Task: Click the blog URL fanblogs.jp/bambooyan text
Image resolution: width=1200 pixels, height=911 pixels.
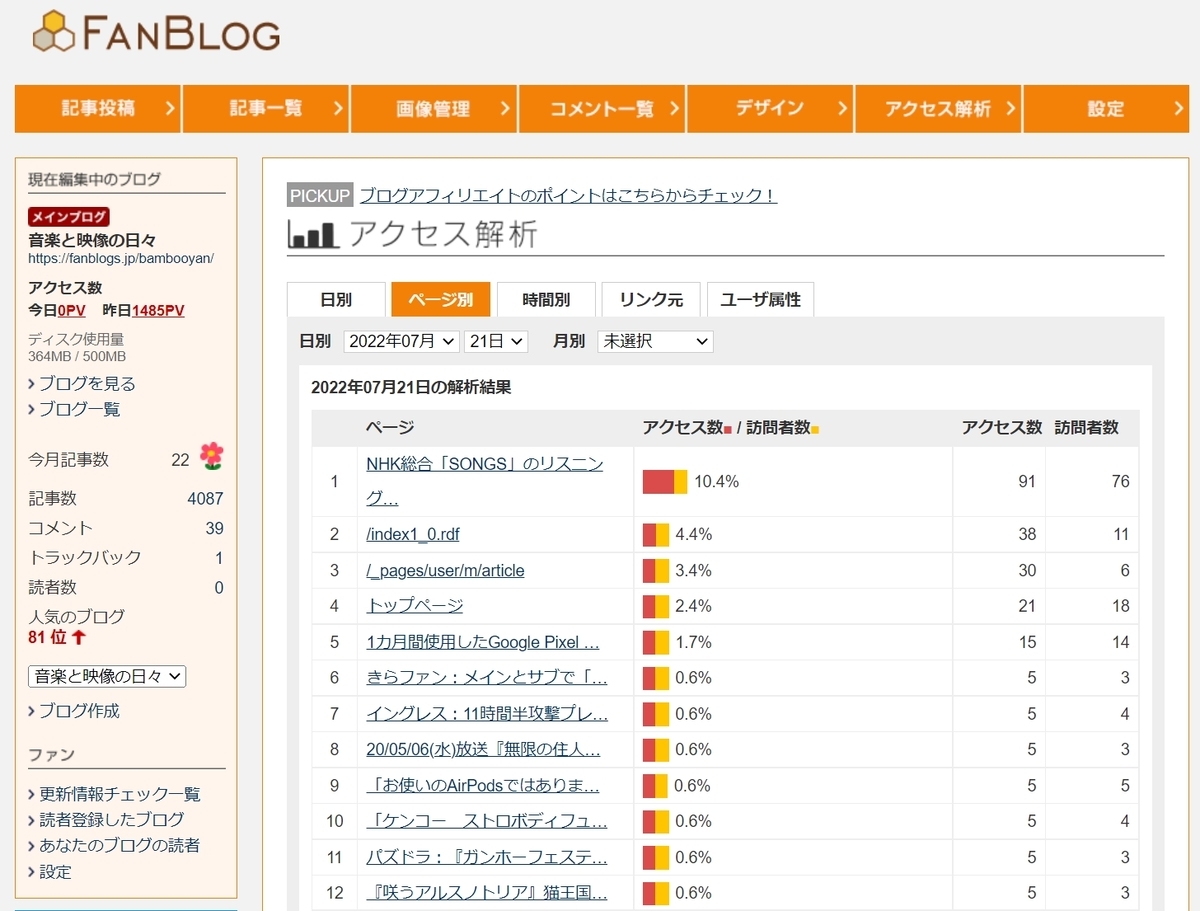Action: pyautogui.click(x=121, y=258)
